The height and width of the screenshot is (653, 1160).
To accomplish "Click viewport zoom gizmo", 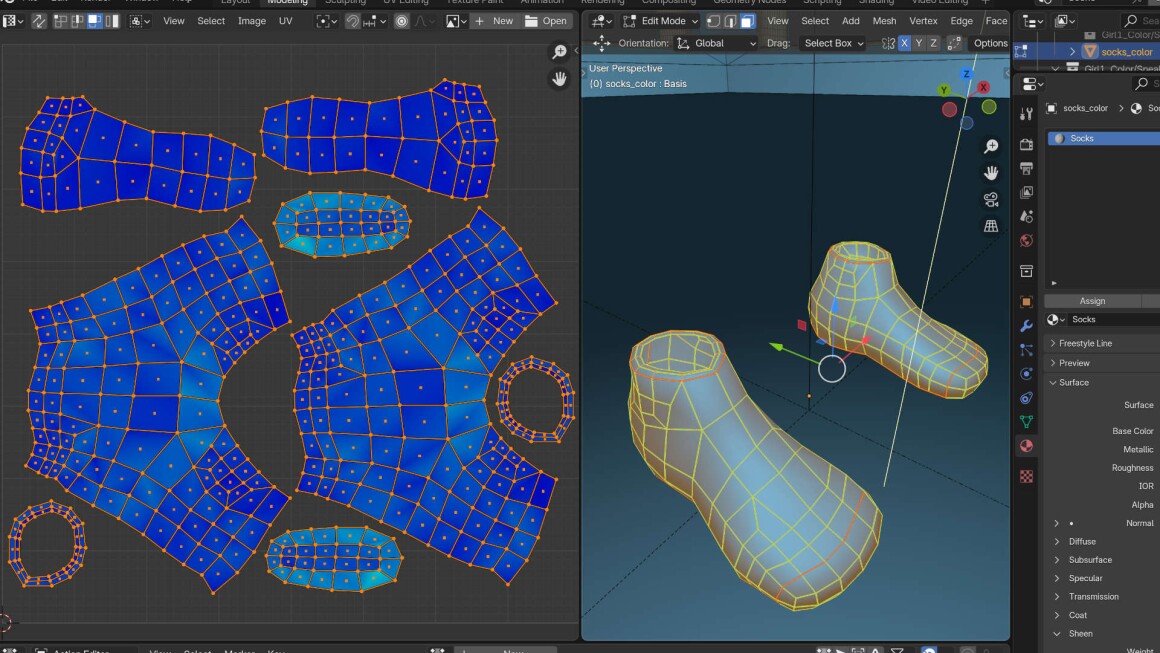I will pos(991,146).
